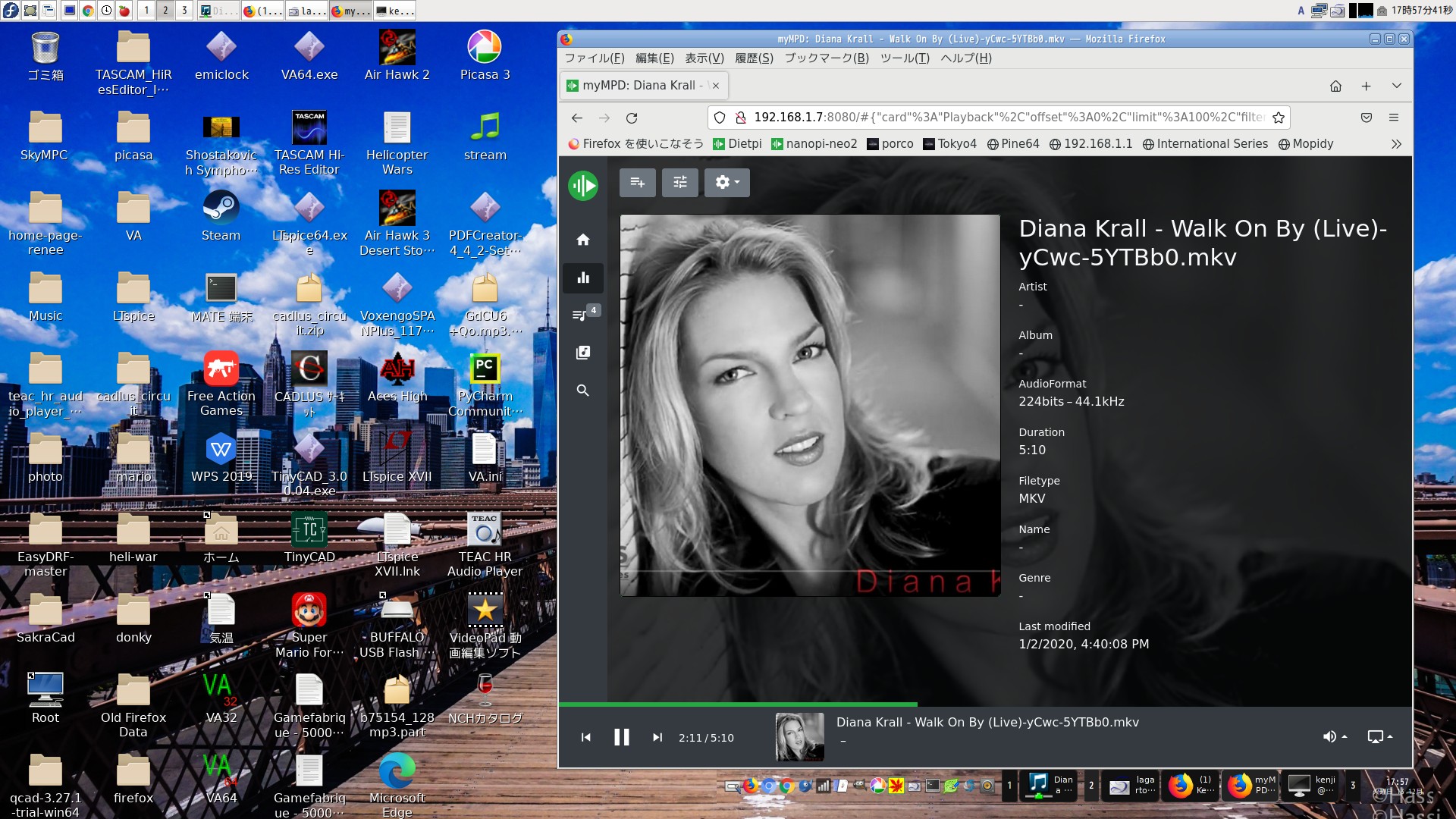Image resolution: width=1456 pixels, height=819 pixels.
Task: Expand settings gear dropdown
Action: click(726, 183)
